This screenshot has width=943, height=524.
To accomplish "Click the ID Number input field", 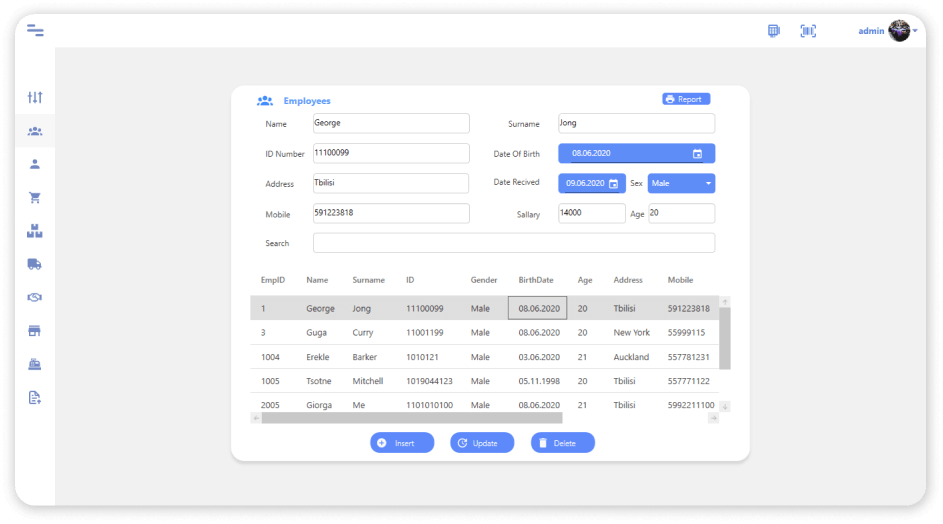I will tap(391, 153).
